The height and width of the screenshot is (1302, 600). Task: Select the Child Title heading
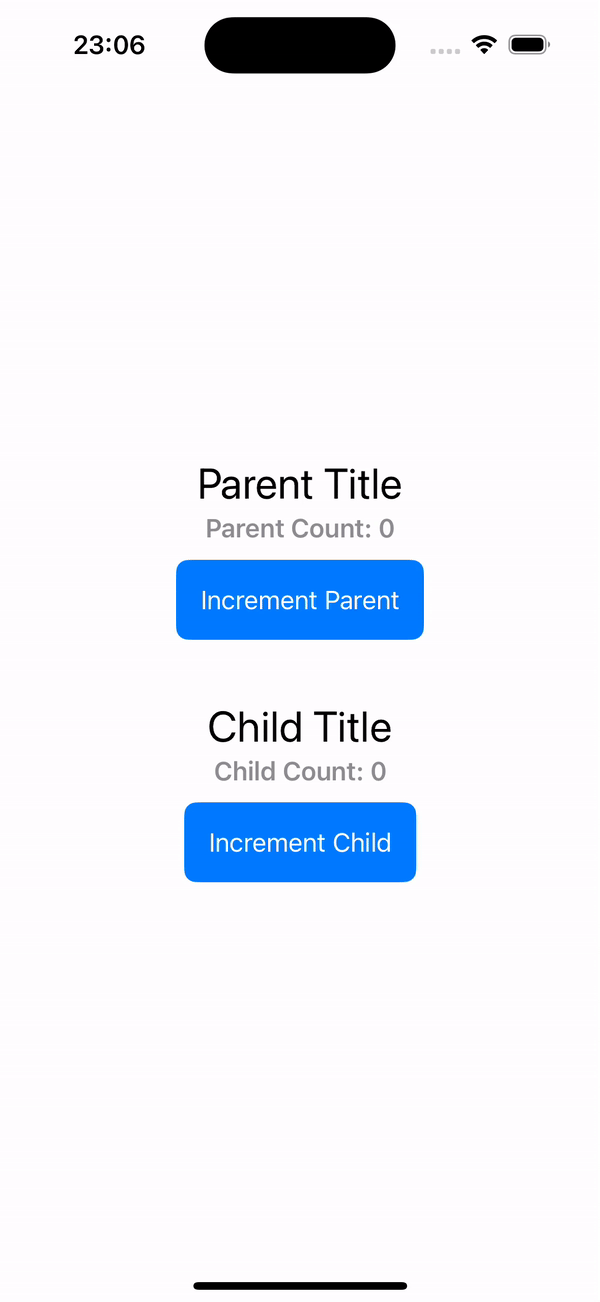click(300, 727)
